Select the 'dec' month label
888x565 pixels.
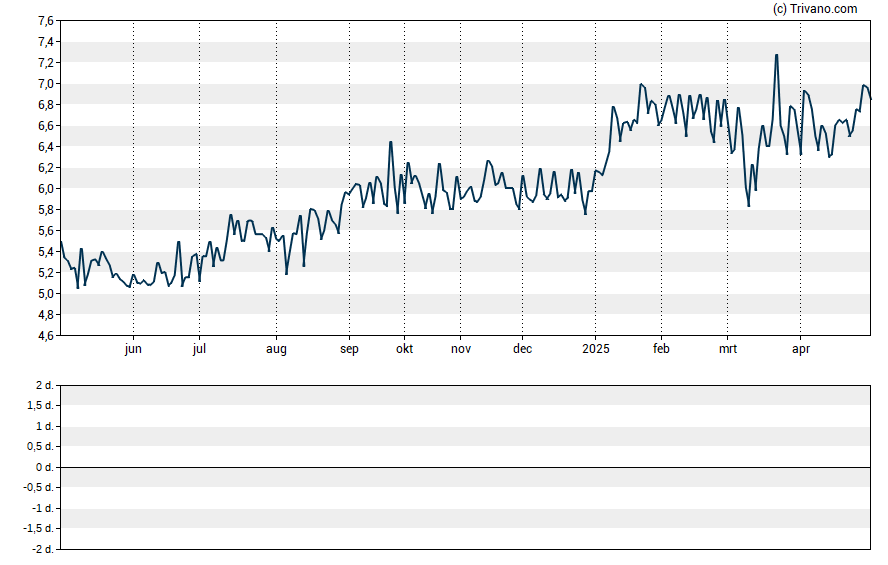(x=522, y=349)
